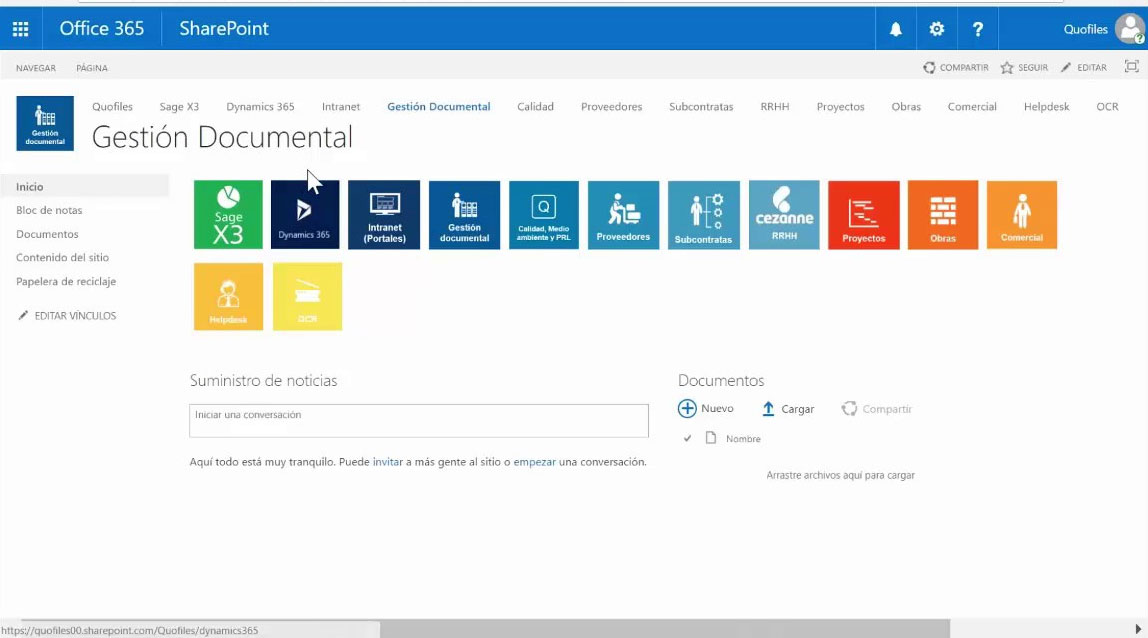Open the Sage X3 tile
This screenshot has height=638, width=1148.
point(228,215)
